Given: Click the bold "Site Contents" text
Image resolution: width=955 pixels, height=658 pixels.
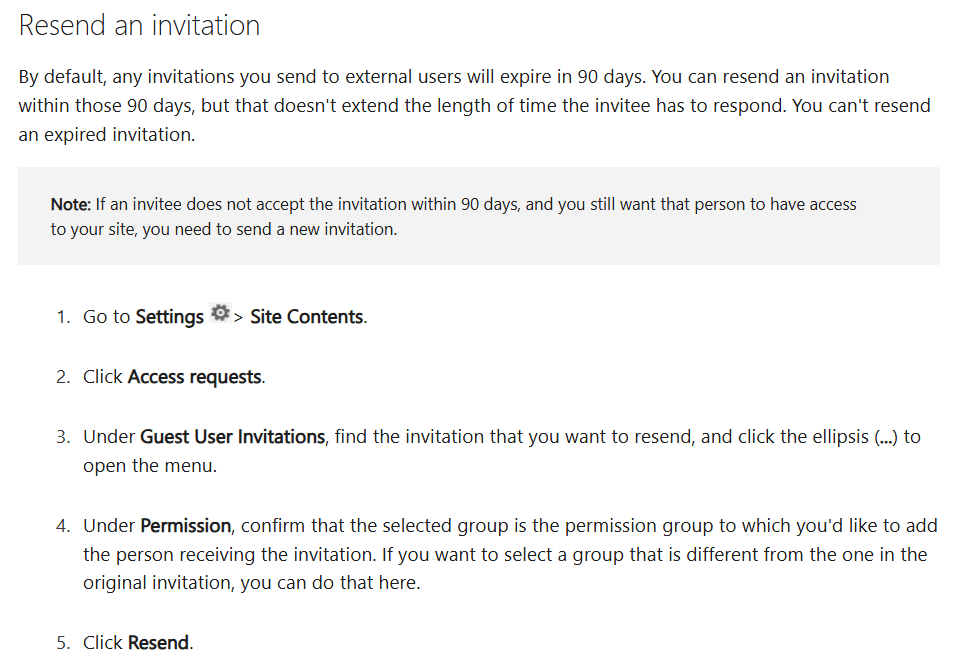Looking at the screenshot, I should pos(307,317).
